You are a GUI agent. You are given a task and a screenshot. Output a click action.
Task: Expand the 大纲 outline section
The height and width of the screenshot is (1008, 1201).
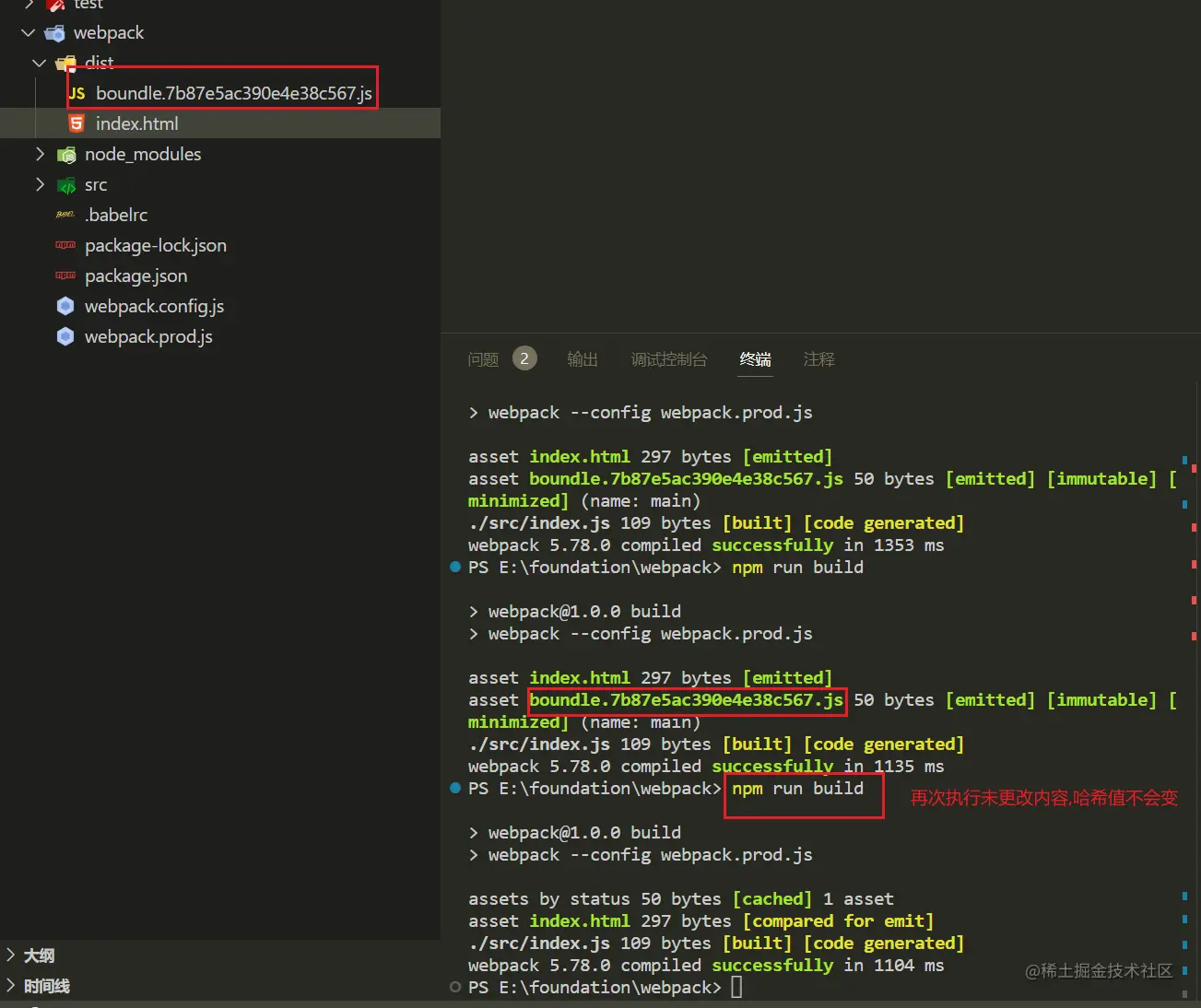click(x=11, y=955)
